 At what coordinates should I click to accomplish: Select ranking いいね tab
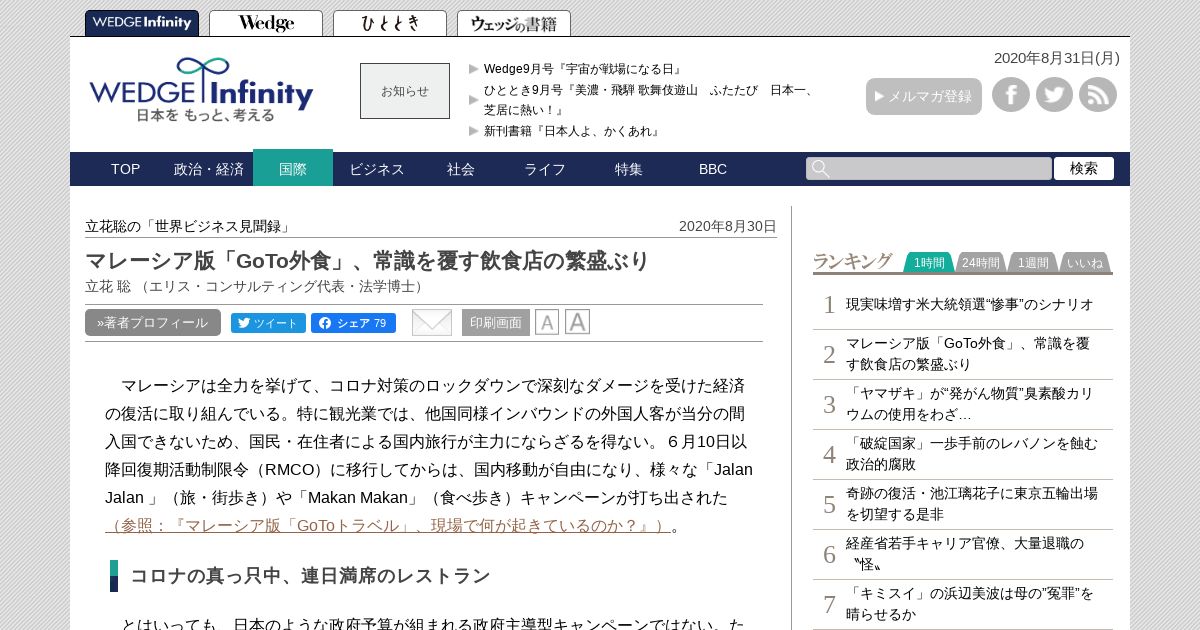(x=1085, y=262)
